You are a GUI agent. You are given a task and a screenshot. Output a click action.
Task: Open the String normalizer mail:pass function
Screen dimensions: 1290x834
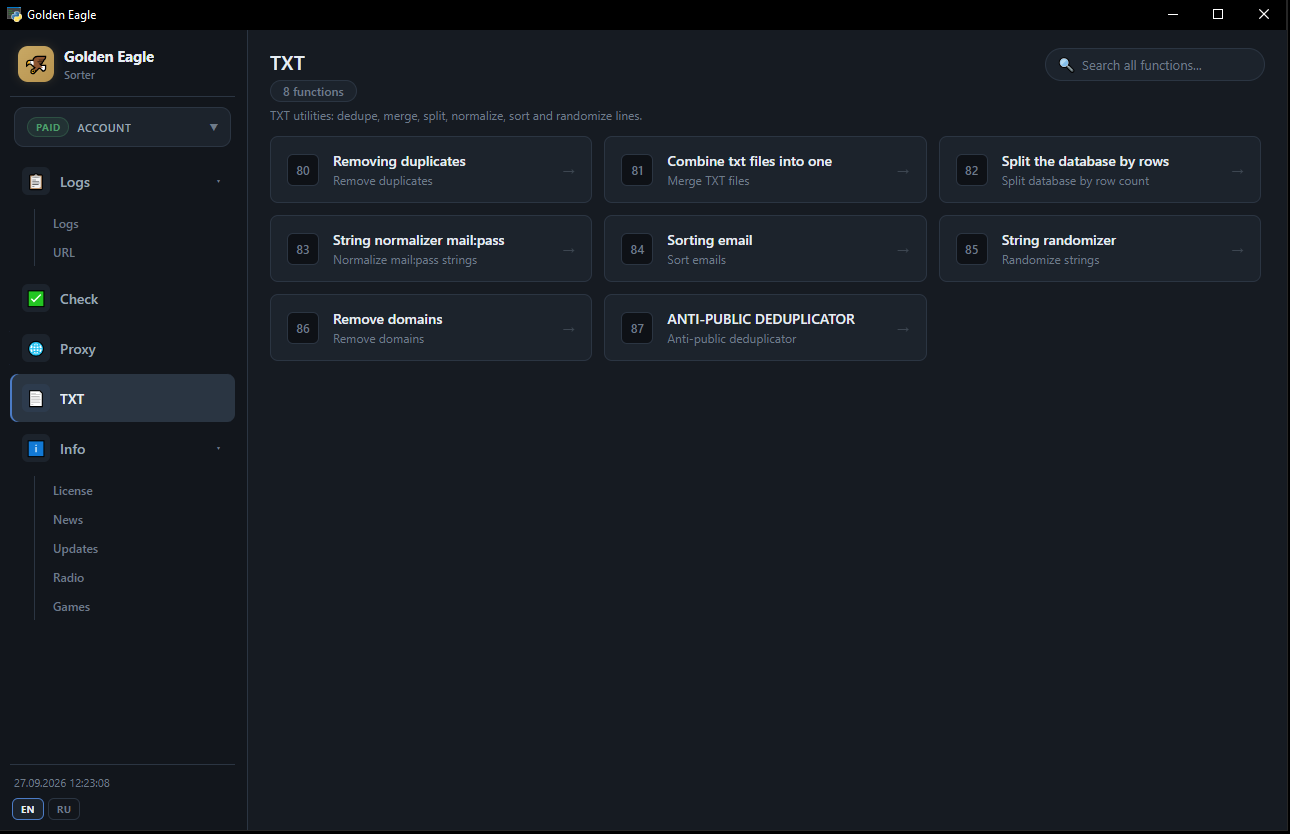[431, 249]
